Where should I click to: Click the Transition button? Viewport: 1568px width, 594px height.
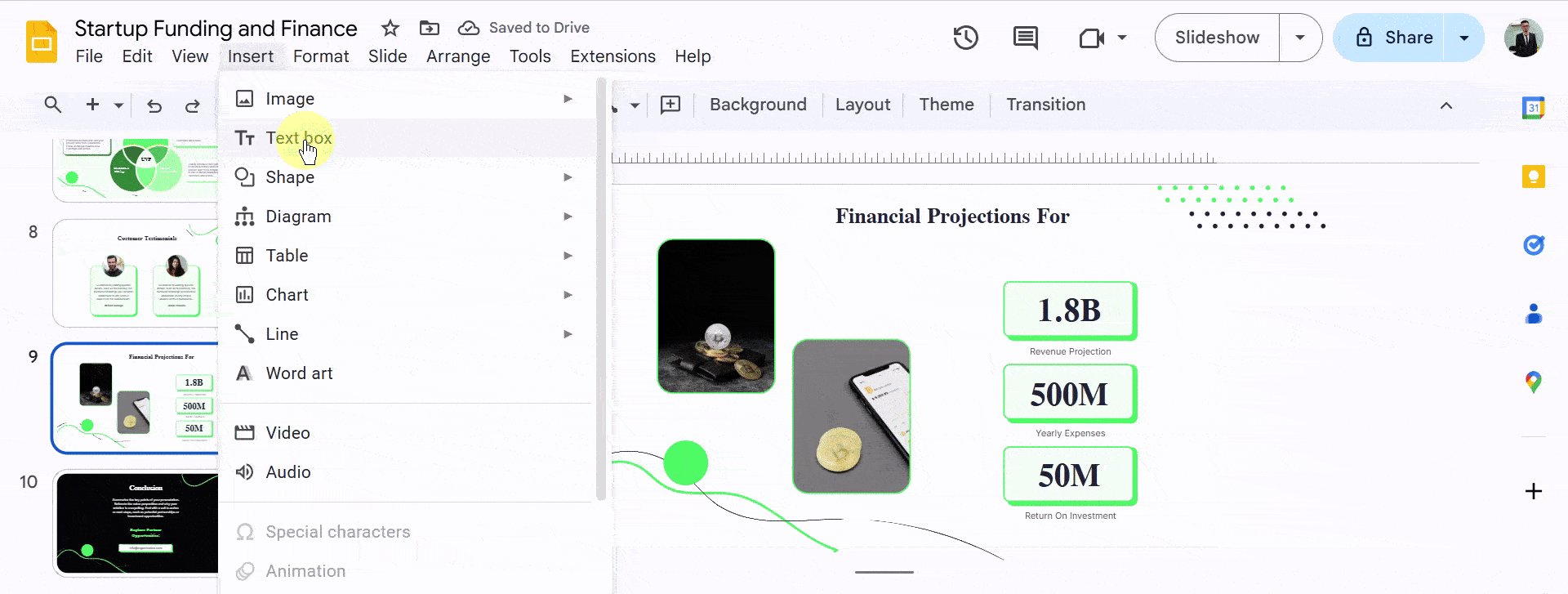pos(1045,105)
